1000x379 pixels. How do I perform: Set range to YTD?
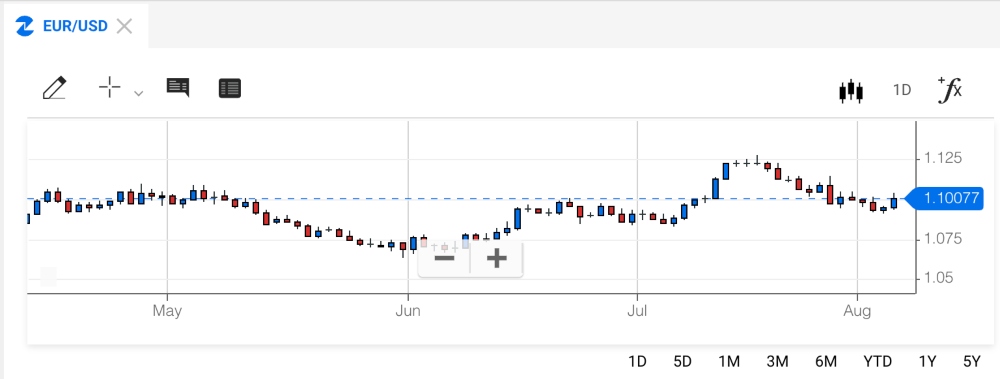pos(878,362)
